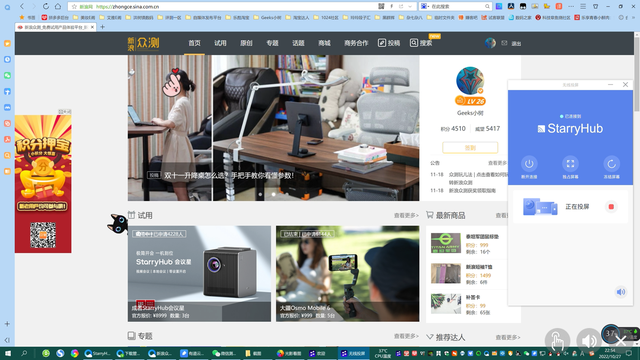Open the 搜索 search icon in site navigation
The height and width of the screenshot is (360, 640).
tap(413, 43)
